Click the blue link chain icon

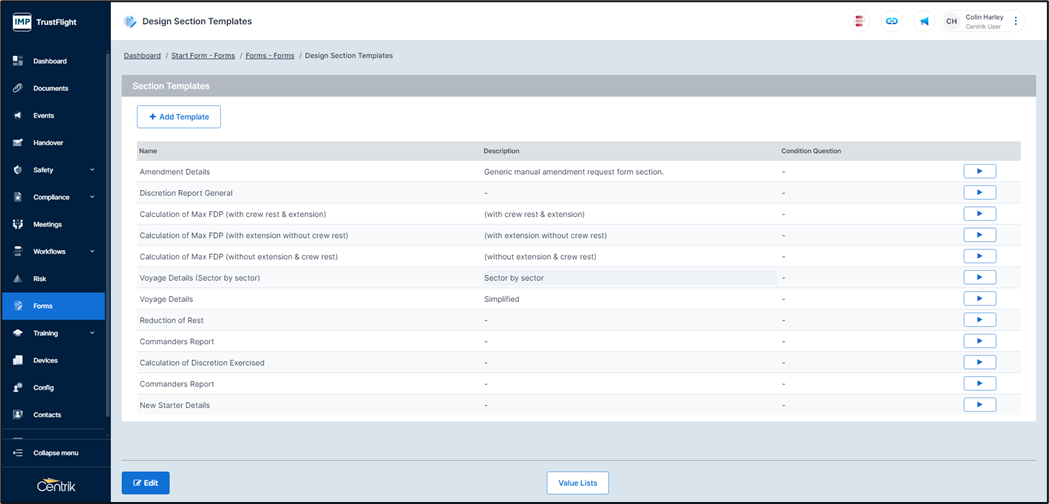(892, 21)
